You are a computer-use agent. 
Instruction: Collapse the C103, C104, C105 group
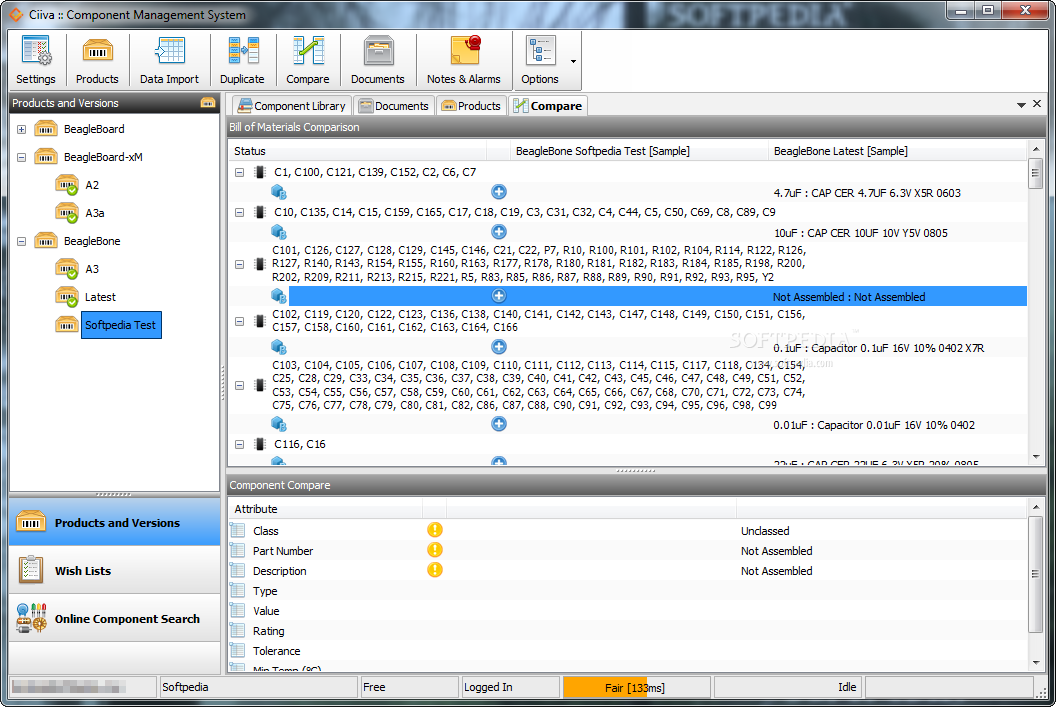tap(239, 386)
